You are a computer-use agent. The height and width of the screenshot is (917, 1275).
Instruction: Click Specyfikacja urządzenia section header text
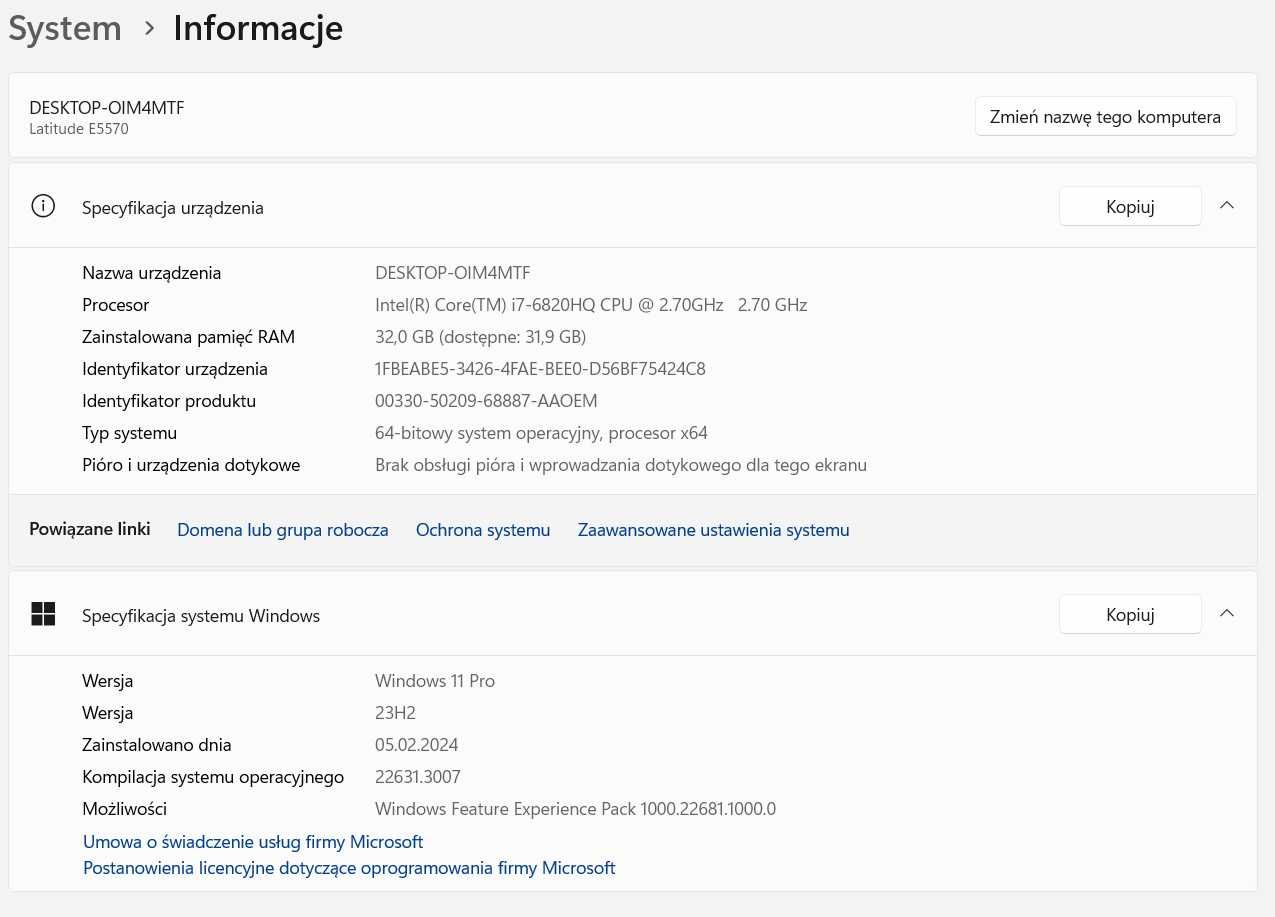pos(173,208)
